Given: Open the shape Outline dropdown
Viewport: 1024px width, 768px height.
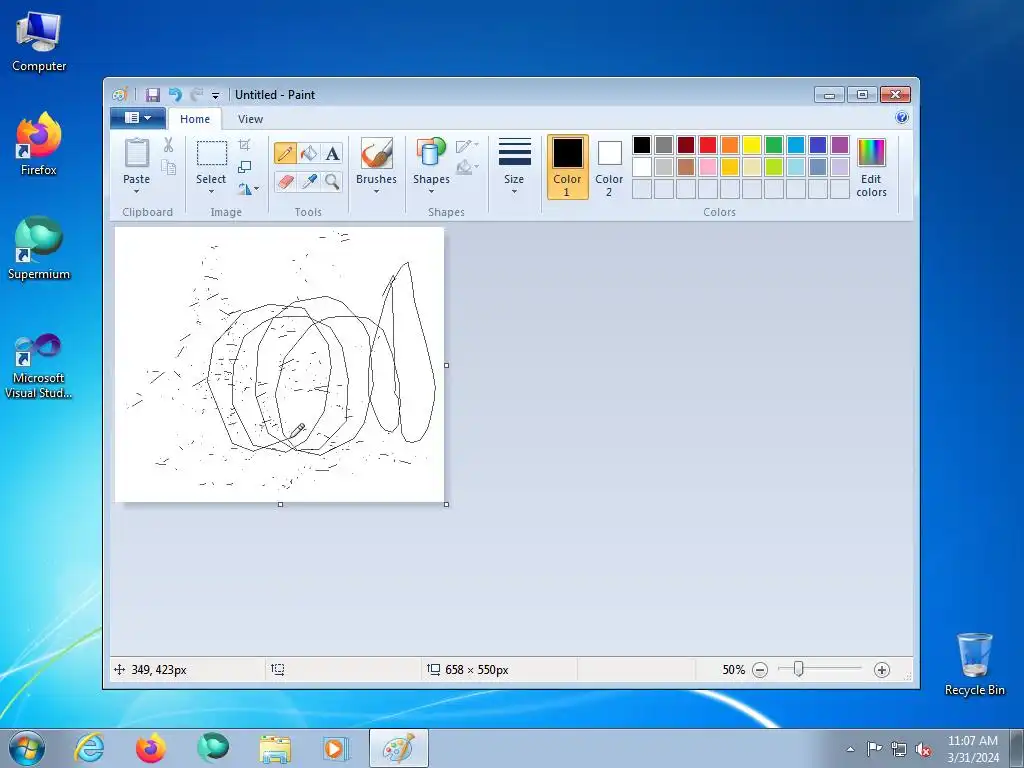Looking at the screenshot, I should pyautogui.click(x=467, y=146).
